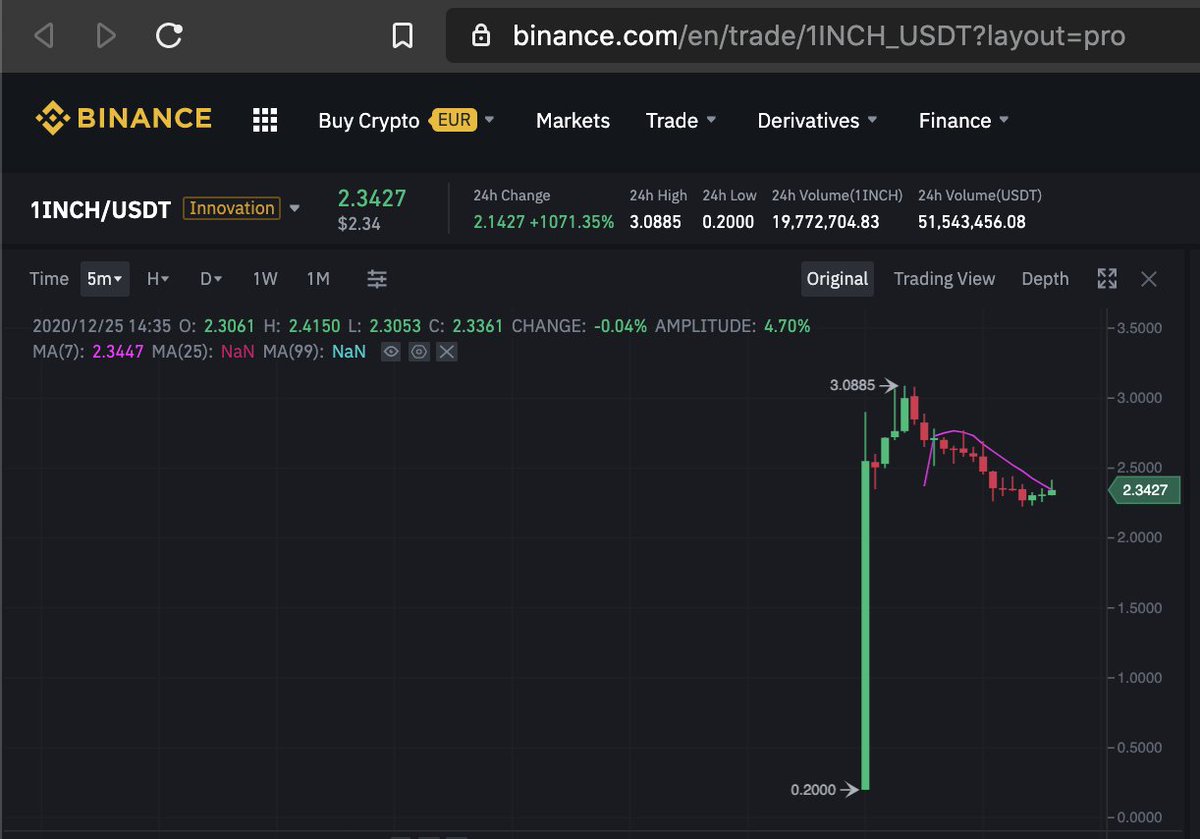Expand the chart to fullscreen
The height and width of the screenshot is (839, 1200).
[1107, 279]
